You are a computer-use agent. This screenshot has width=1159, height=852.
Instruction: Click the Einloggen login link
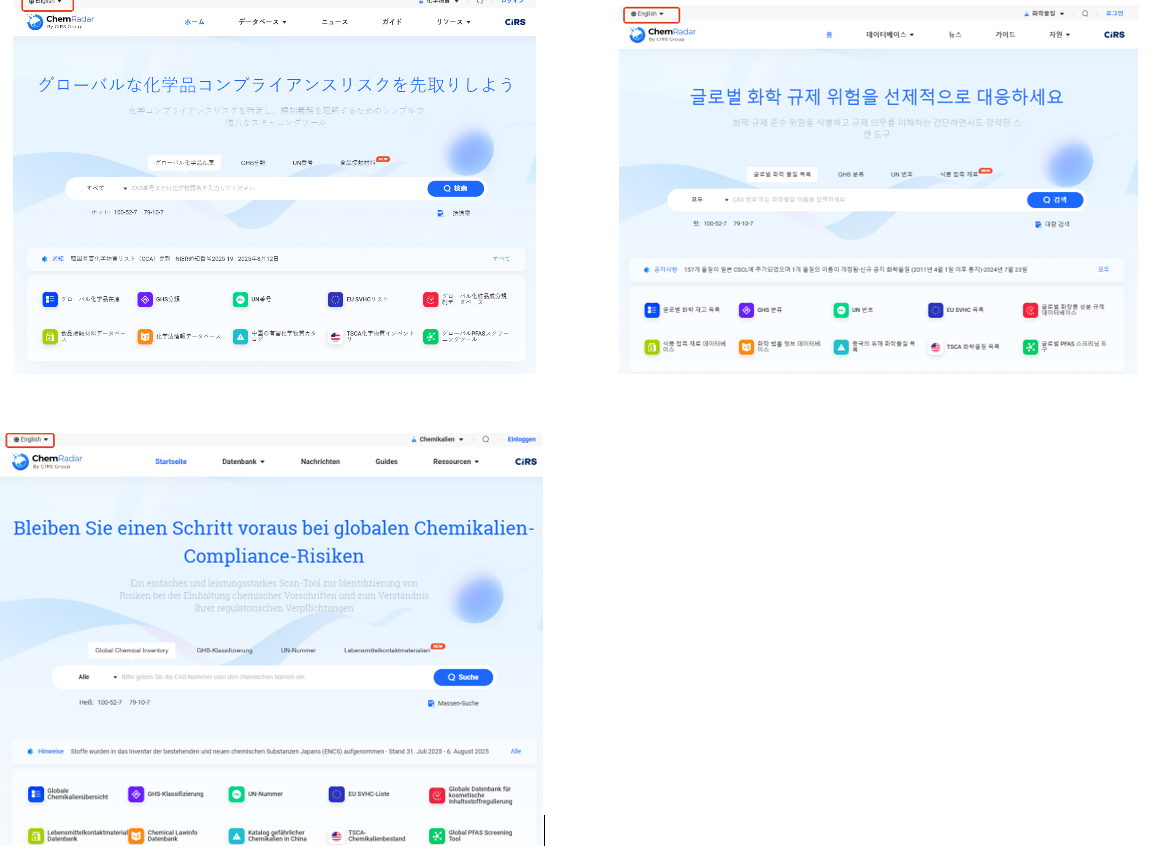(x=521, y=439)
